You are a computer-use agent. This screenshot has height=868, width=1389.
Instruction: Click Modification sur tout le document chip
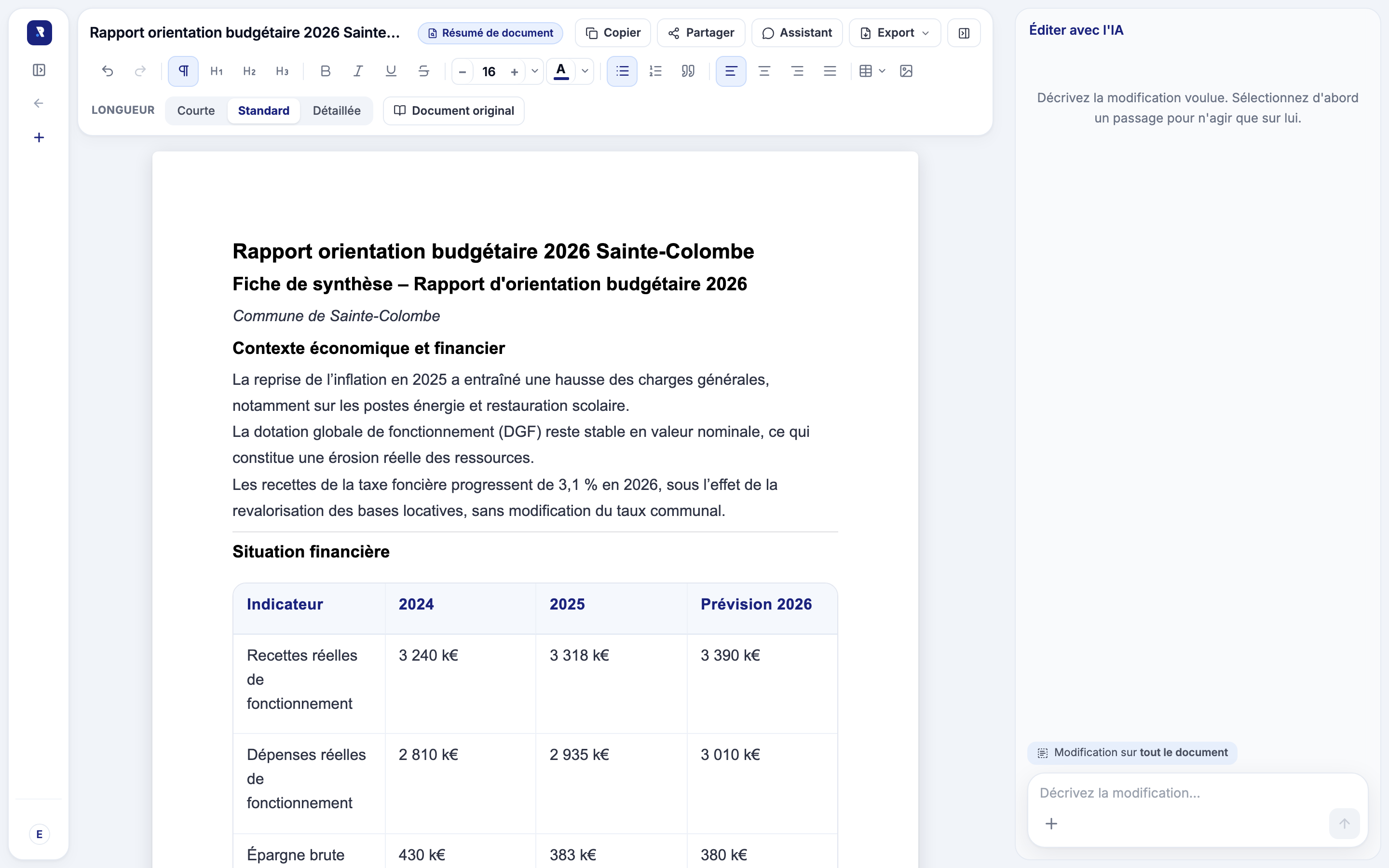1132,753
